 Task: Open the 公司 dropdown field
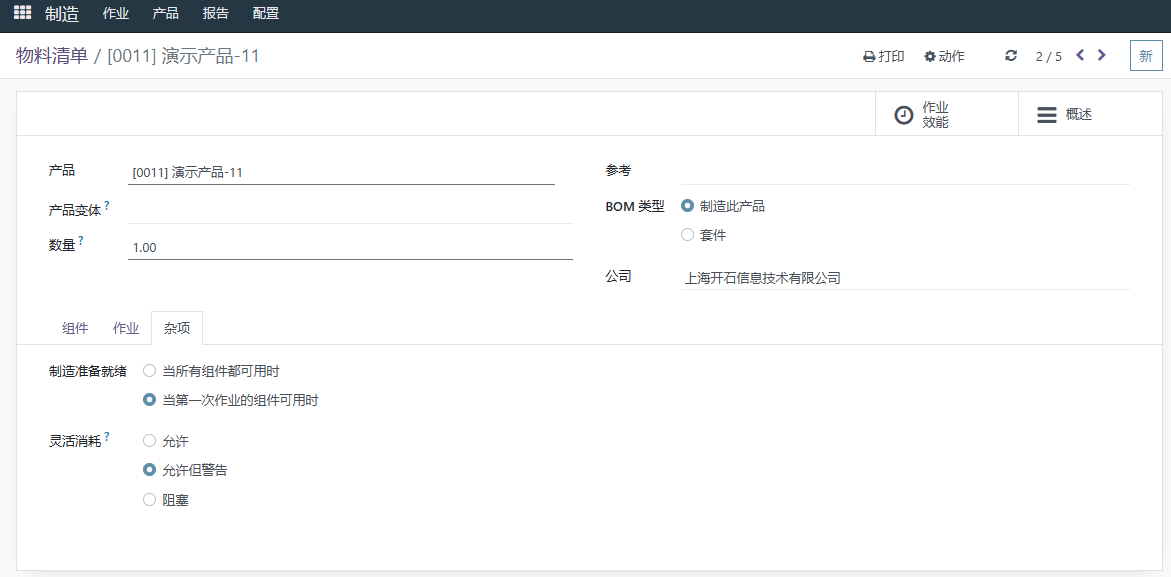[x=905, y=279]
